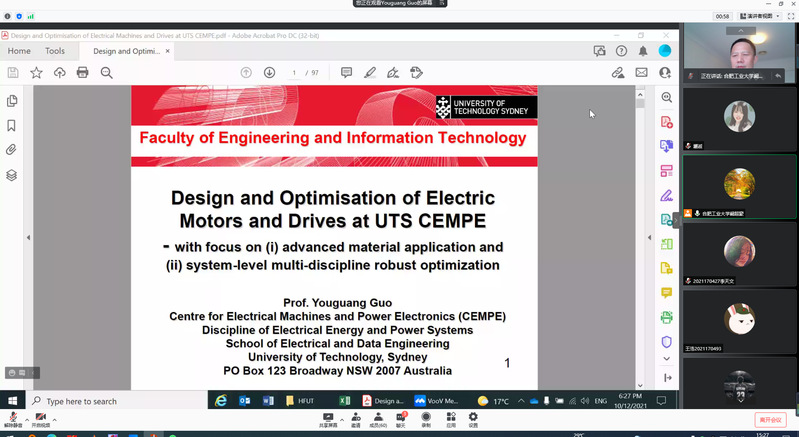Open HFUT folder in taskbar

click(x=300, y=401)
